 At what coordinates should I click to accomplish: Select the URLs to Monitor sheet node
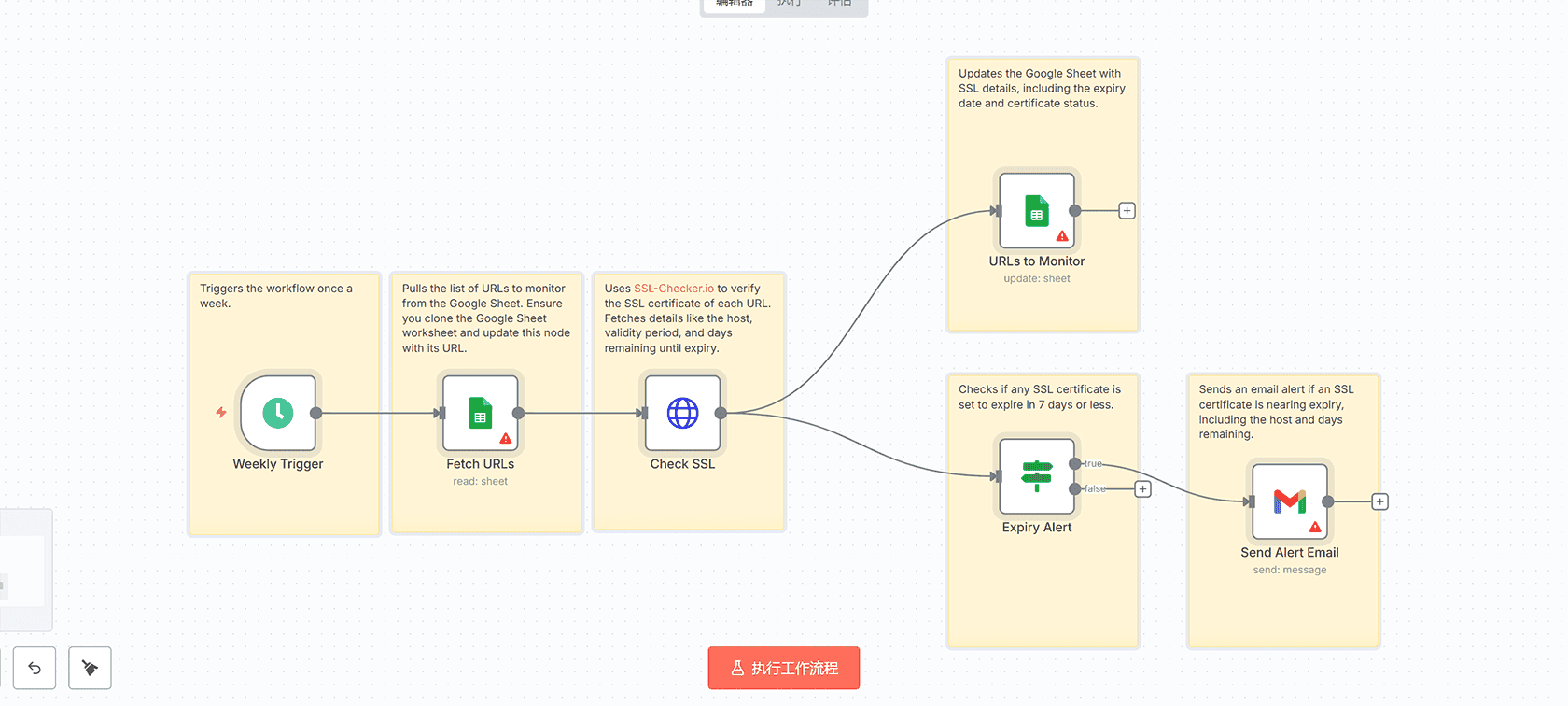[x=1036, y=211]
